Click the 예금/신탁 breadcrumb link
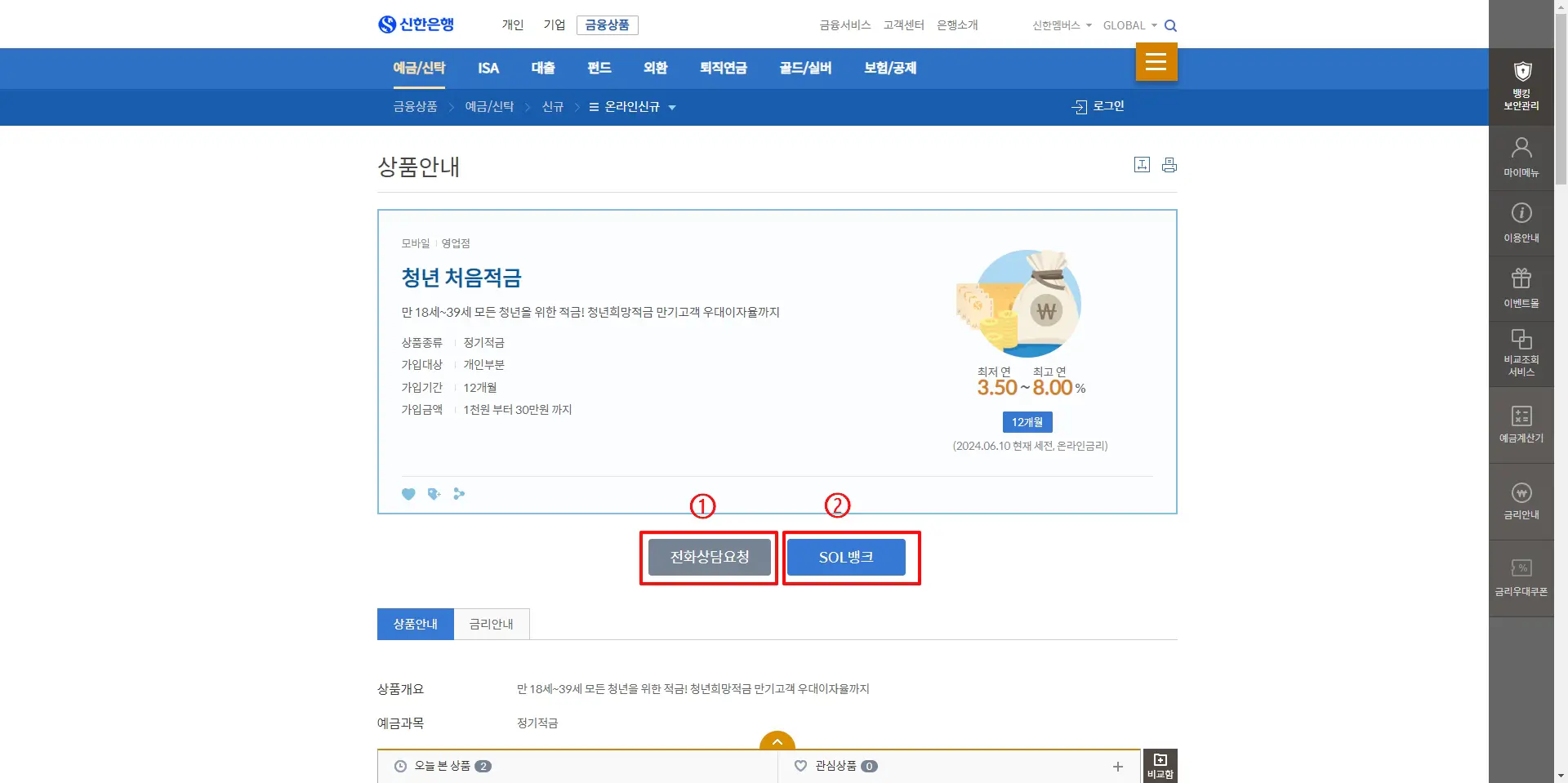1568x783 pixels. 490,107
